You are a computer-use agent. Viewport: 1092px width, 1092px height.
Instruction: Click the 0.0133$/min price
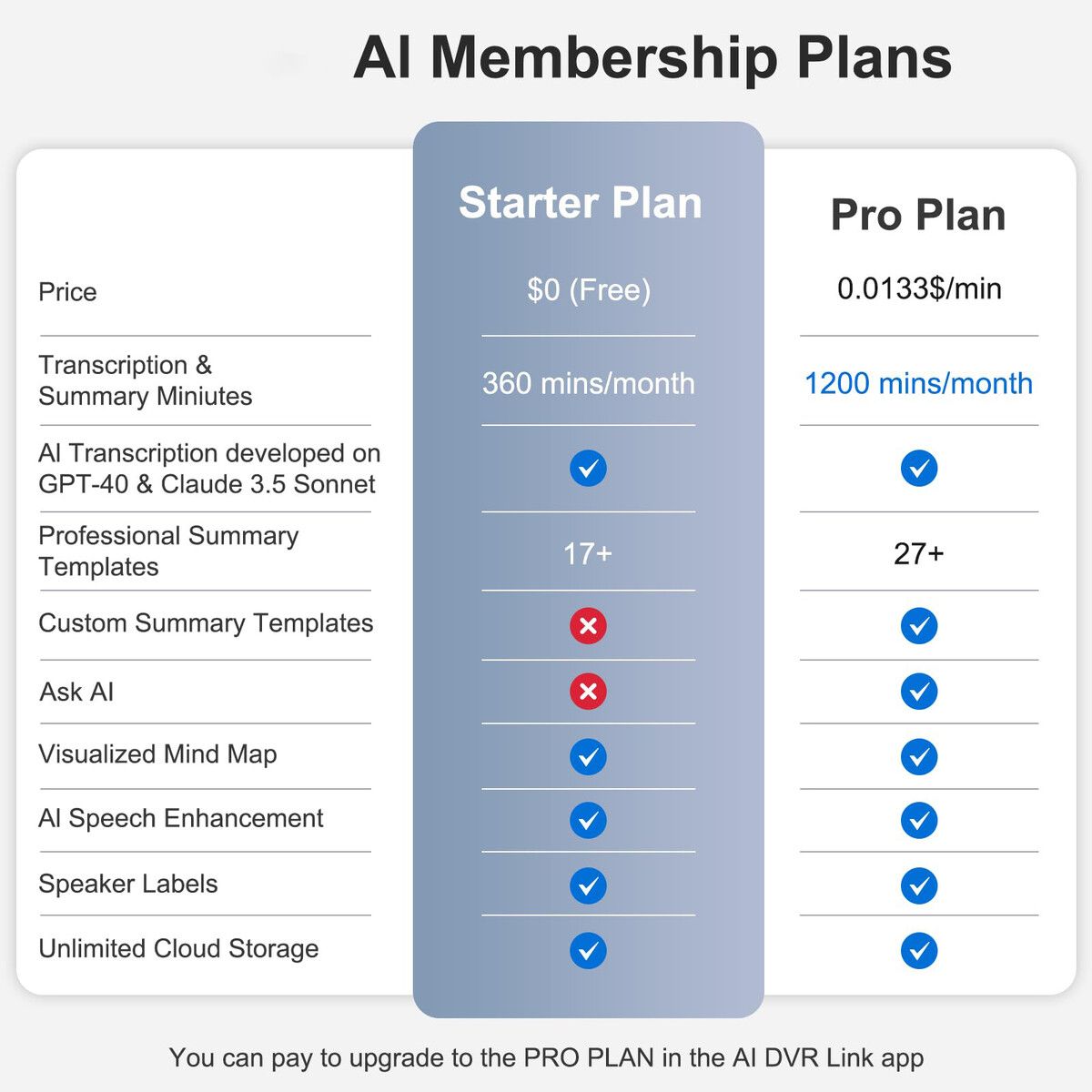919,288
